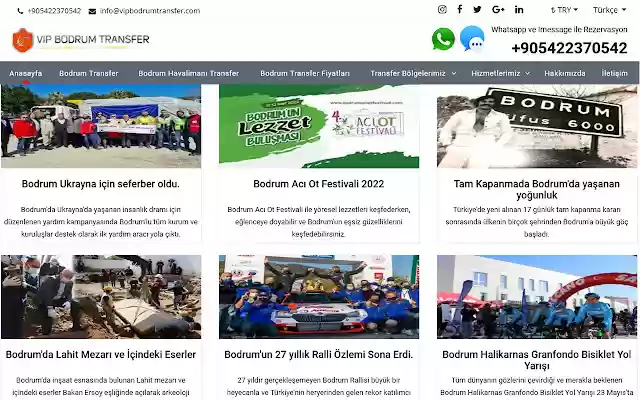Expand the Transfer Bölgelerimiz menu
The width and height of the screenshot is (640, 400).
[x=413, y=73]
